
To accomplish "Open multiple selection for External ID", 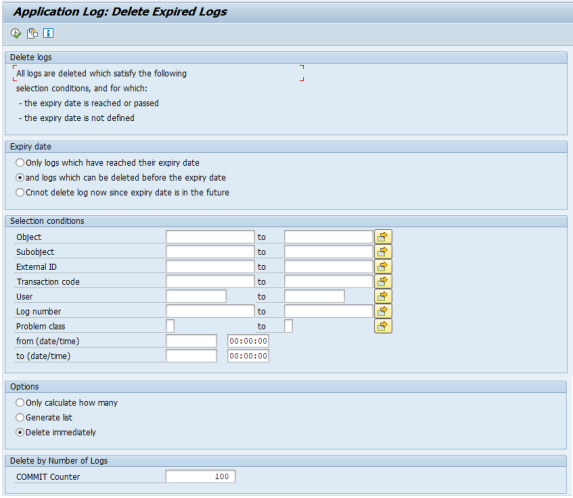I will [x=383, y=267].
